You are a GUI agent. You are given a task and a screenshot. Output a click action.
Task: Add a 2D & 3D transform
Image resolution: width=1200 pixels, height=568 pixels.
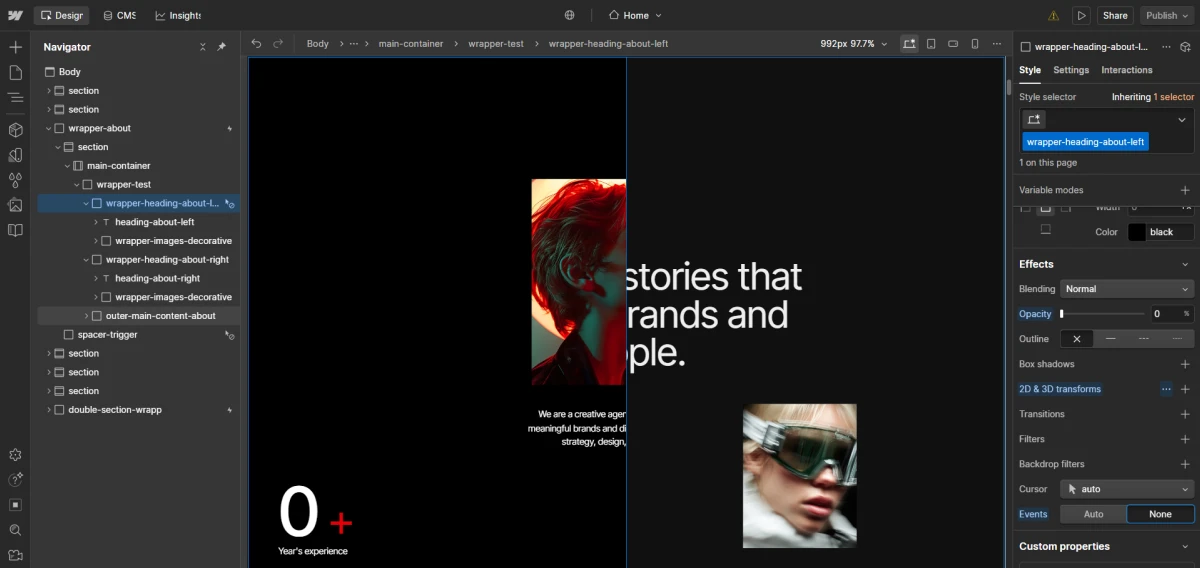pyautogui.click(x=1185, y=389)
